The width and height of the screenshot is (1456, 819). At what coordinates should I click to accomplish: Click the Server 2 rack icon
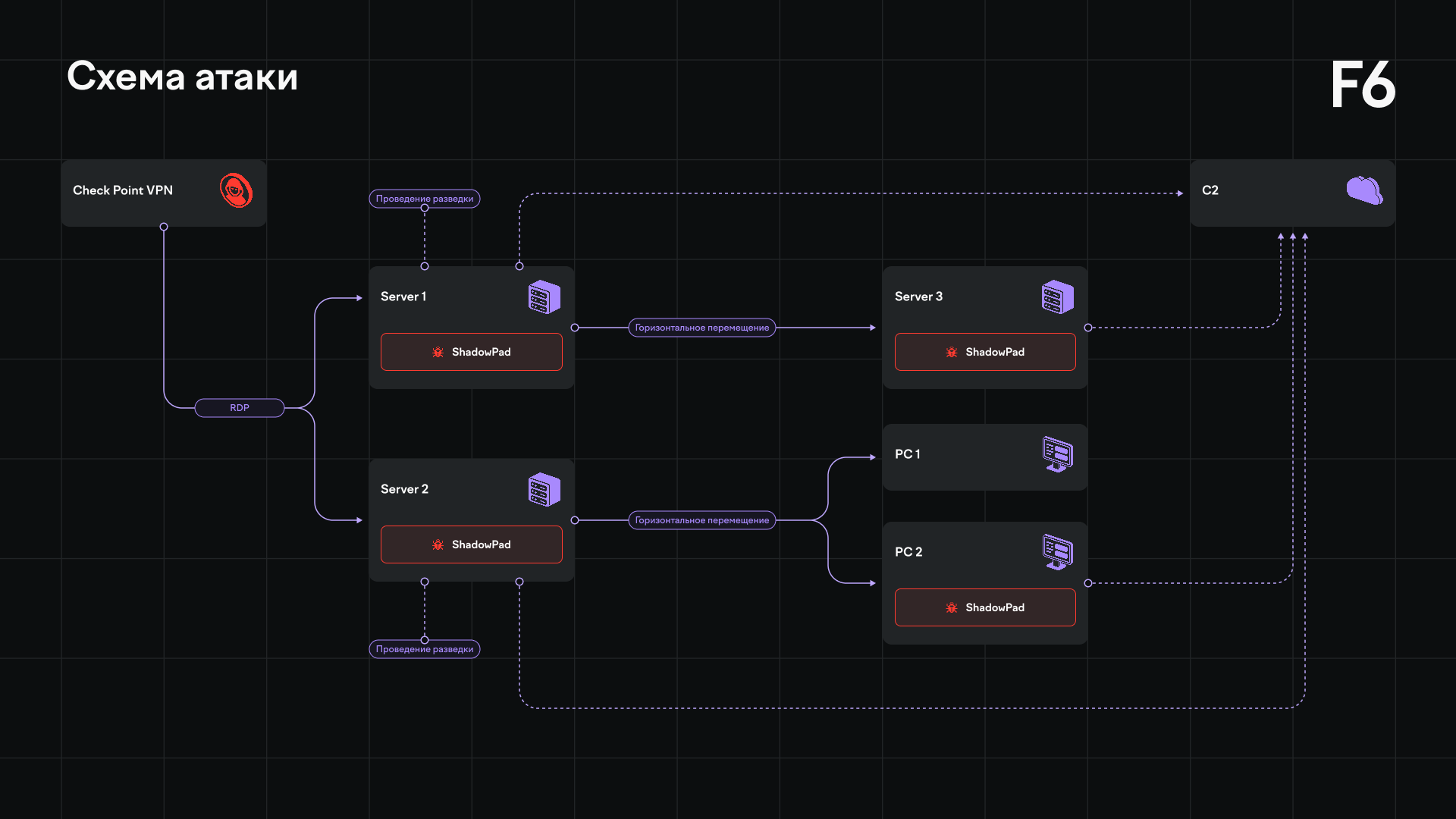point(544,490)
